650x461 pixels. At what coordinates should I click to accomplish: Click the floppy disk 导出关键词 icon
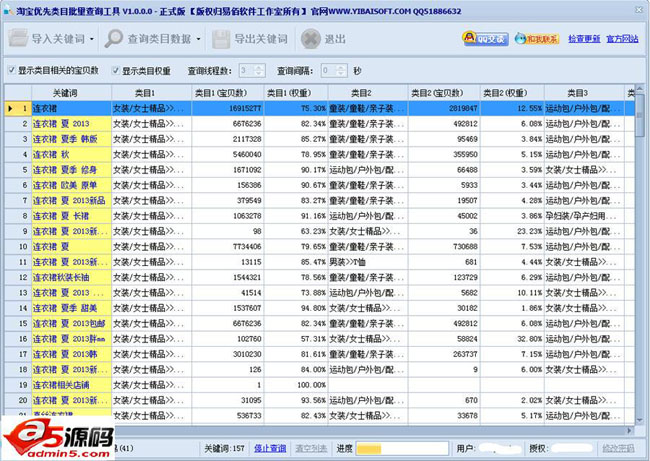[x=221, y=39]
